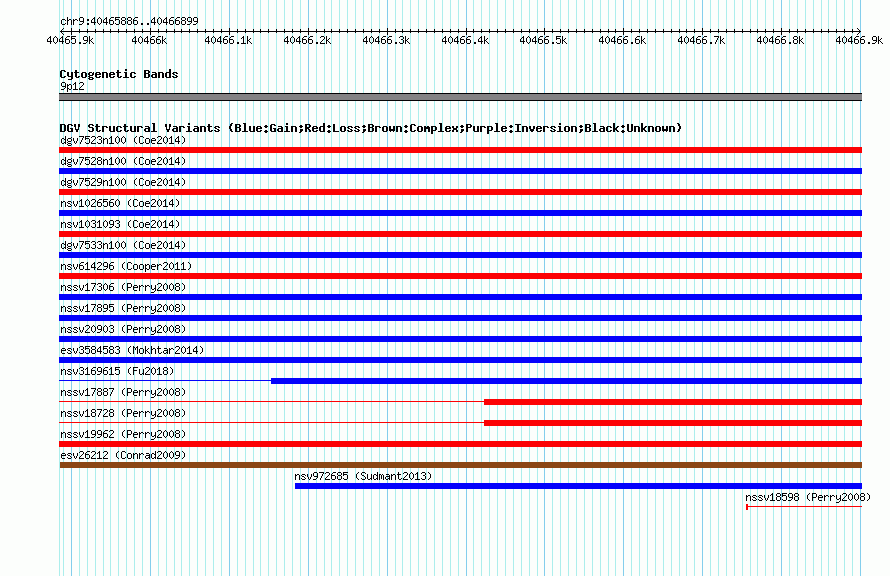Select the nssv20903 (Perry2008) label
Screen dimensions: 890x576
coord(123,329)
